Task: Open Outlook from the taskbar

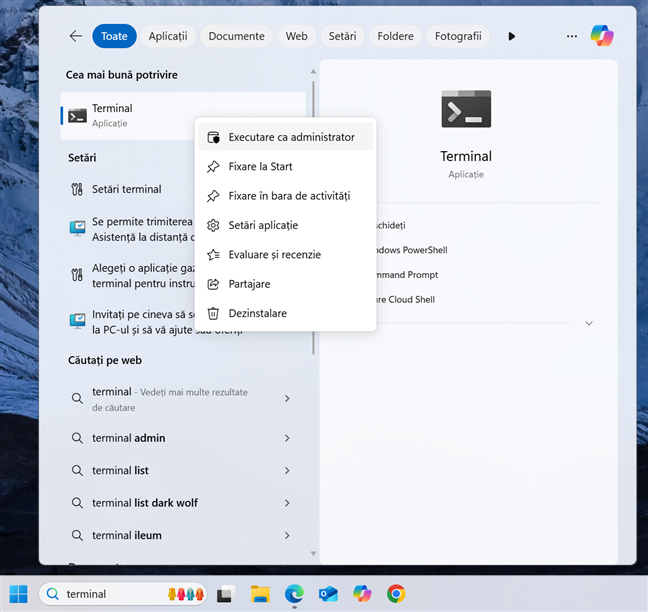Action: (x=328, y=594)
